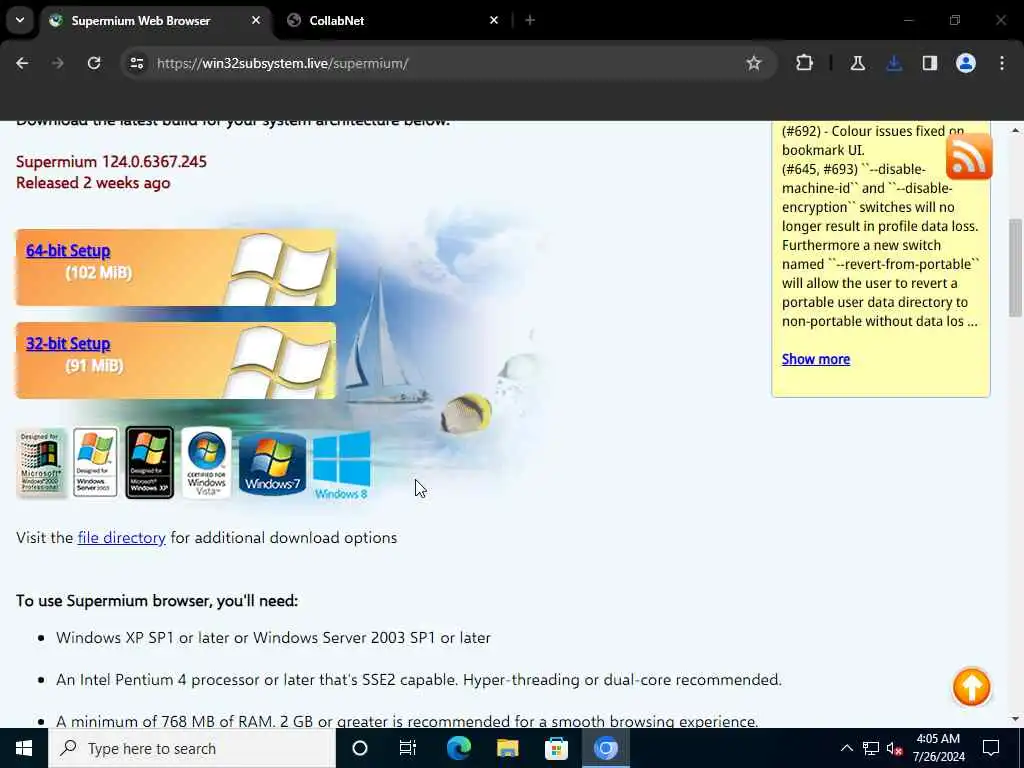Download the 32-bit Setup link
This screenshot has width=1024, height=768.
(x=68, y=344)
